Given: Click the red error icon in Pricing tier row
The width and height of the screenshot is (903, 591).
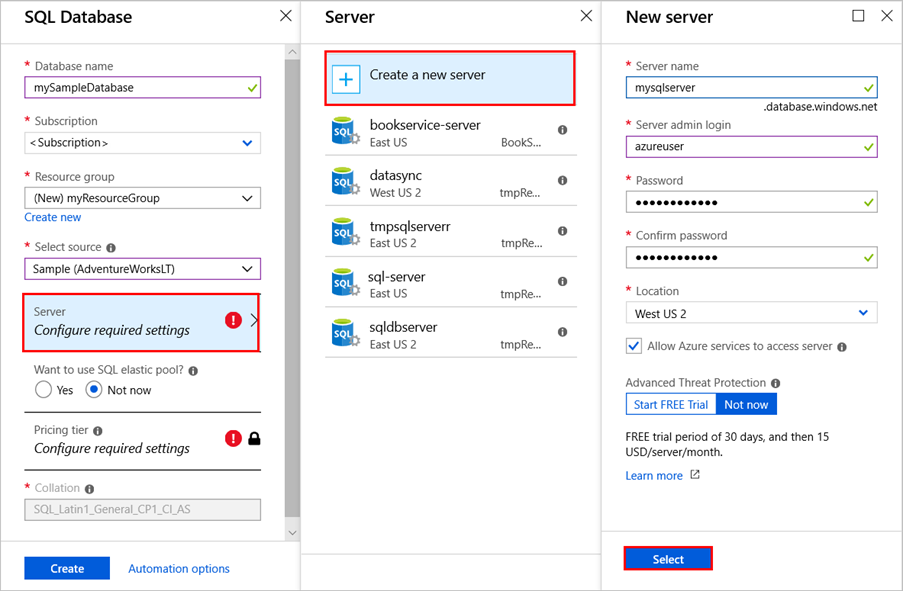Looking at the screenshot, I should pos(233,438).
